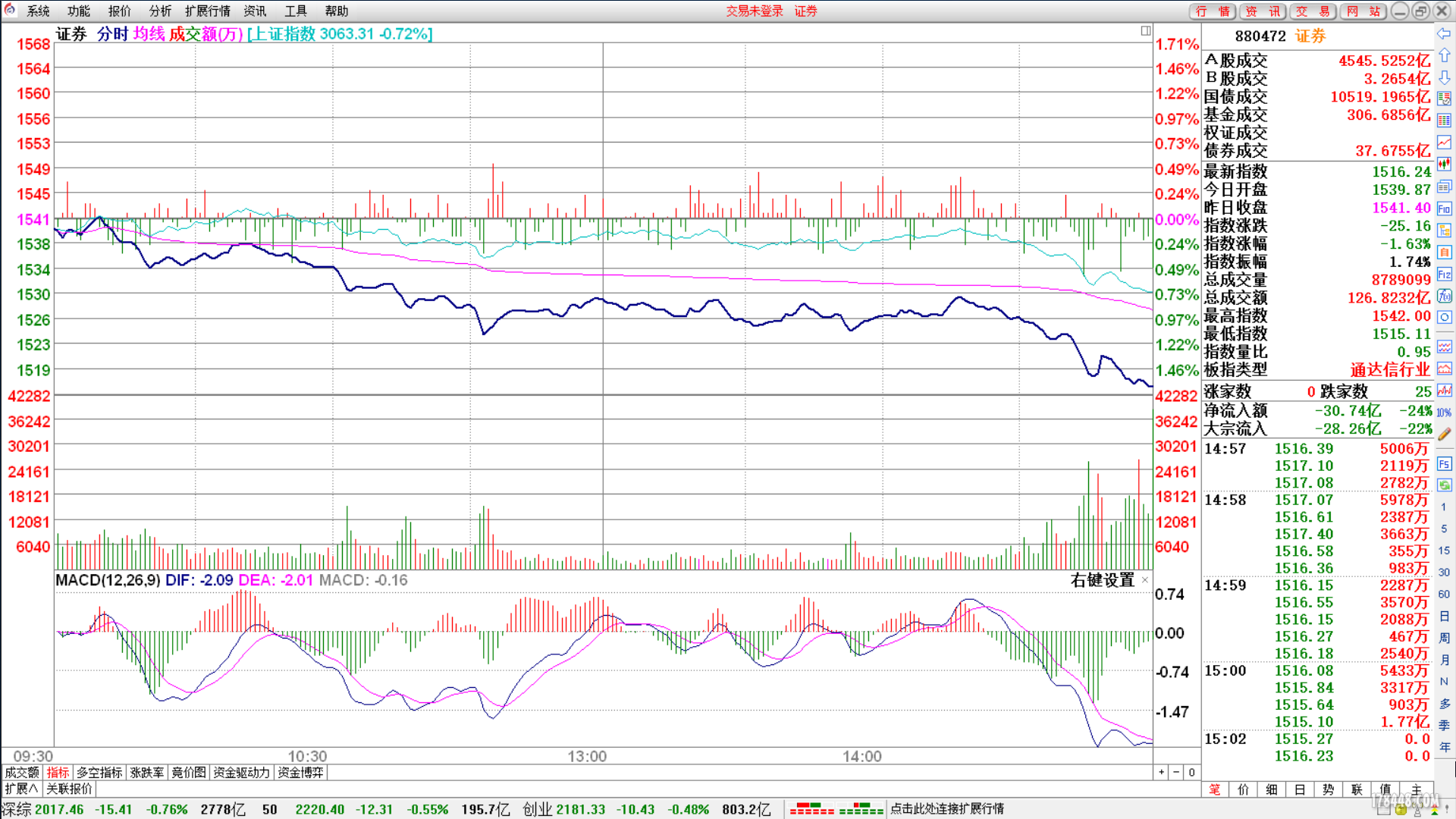
Task: Open the sector tree structure icon
Action: (1444, 231)
